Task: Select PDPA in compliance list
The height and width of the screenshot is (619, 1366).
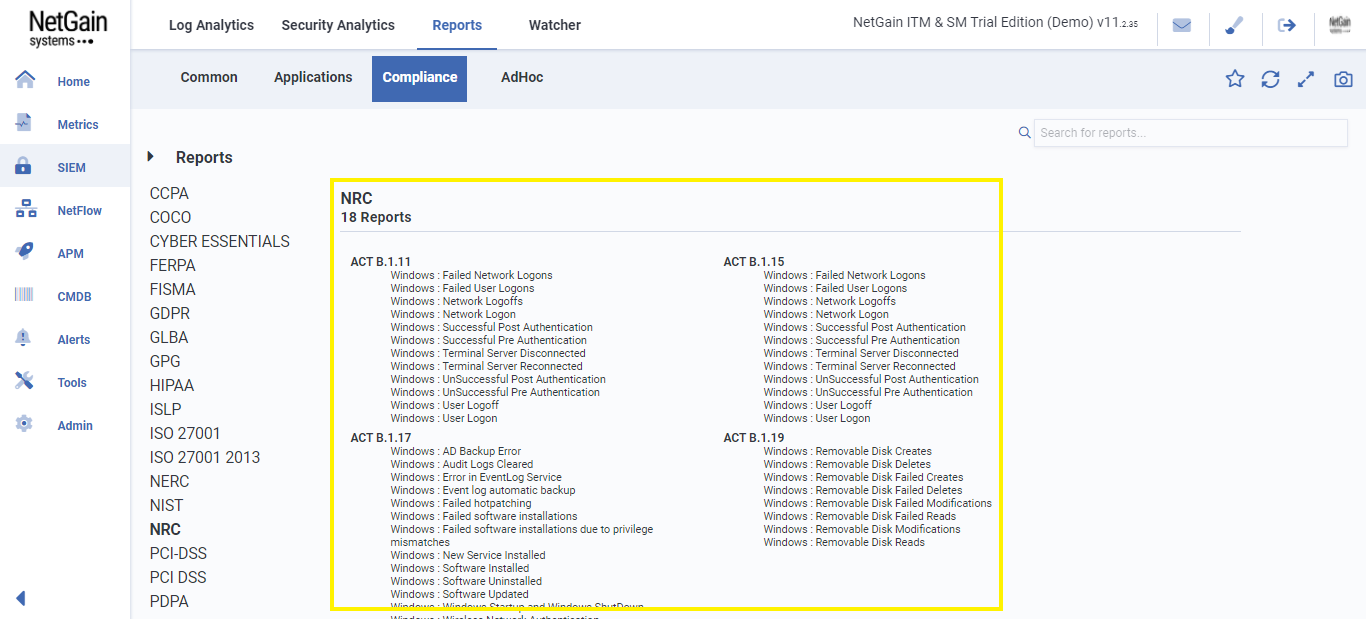Action: (x=169, y=601)
